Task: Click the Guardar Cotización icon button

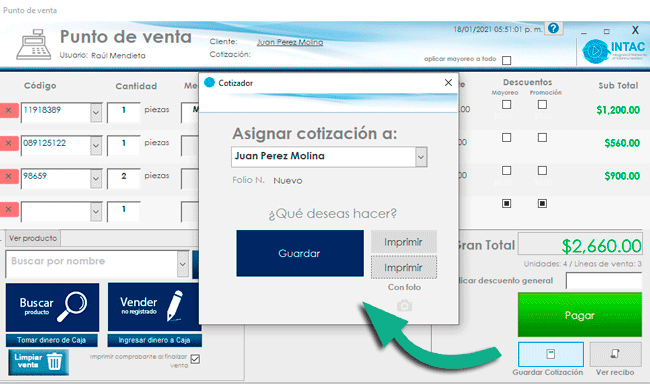Action: click(x=551, y=354)
